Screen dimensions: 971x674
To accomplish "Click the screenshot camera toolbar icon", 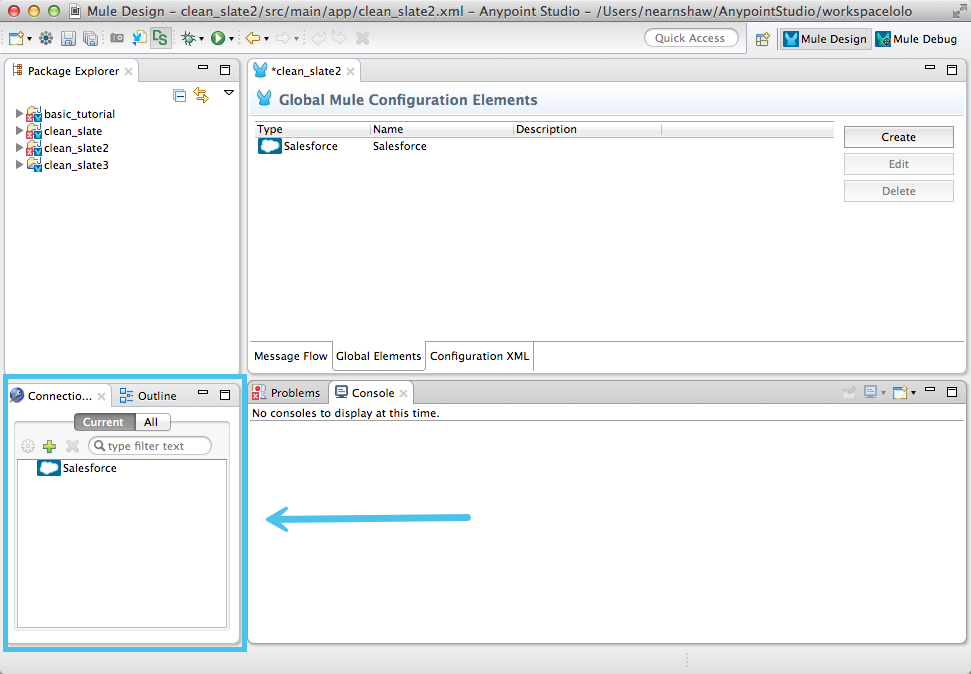I will pyautogui.click(x=118, y=38).
